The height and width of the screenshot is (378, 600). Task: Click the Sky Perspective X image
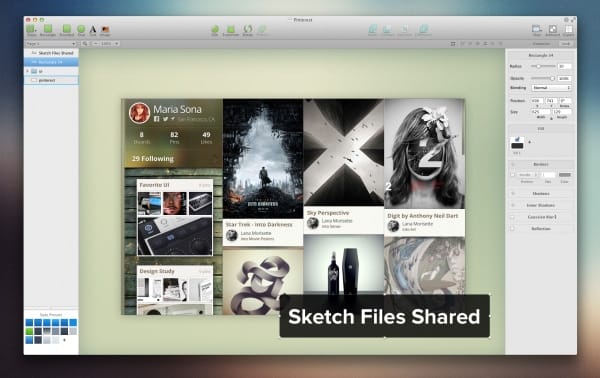pyautogui.click(x=344, y=152)
